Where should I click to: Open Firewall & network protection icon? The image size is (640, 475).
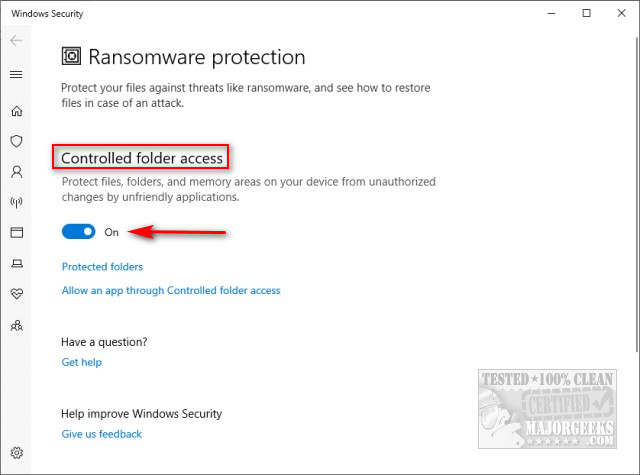click(x=16, y=202)
